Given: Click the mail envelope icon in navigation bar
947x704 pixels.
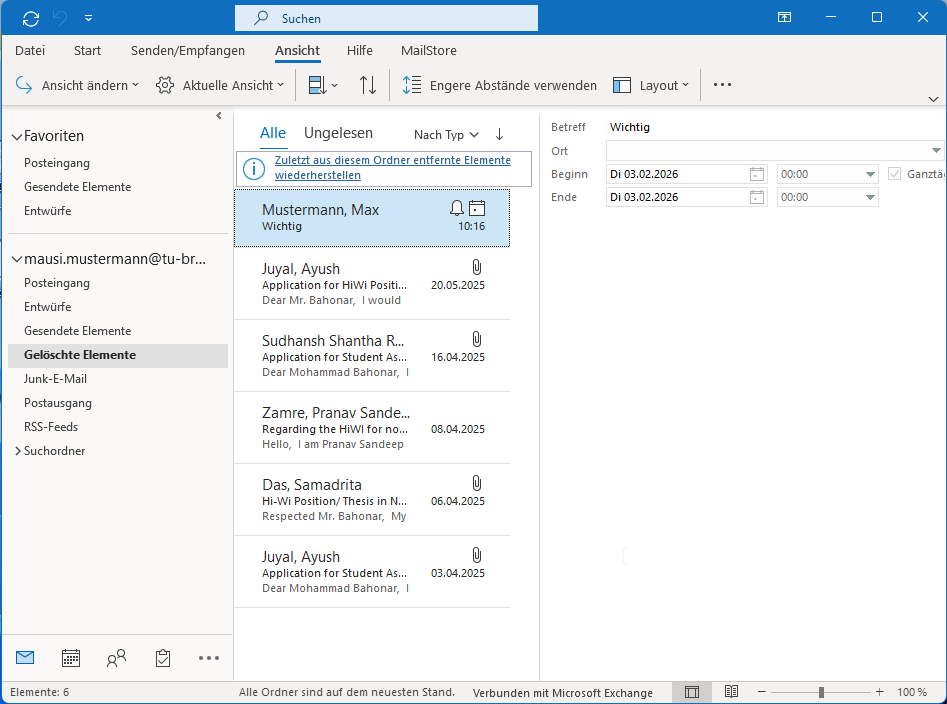Looking at the screenshot, I should tap(25, 658).
